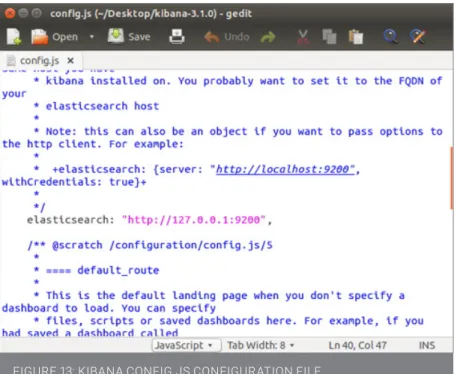
Task: Close the gedit window with red button
Action: click(x=10, y=13)
